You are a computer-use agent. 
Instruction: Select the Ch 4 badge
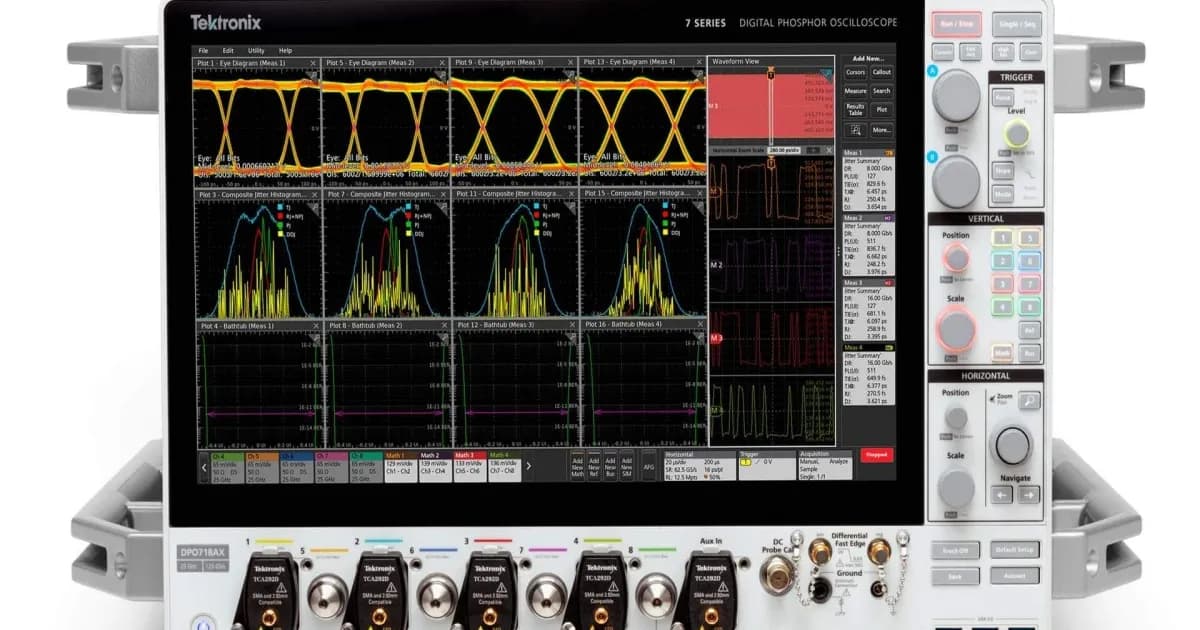[x=229, y=467]
